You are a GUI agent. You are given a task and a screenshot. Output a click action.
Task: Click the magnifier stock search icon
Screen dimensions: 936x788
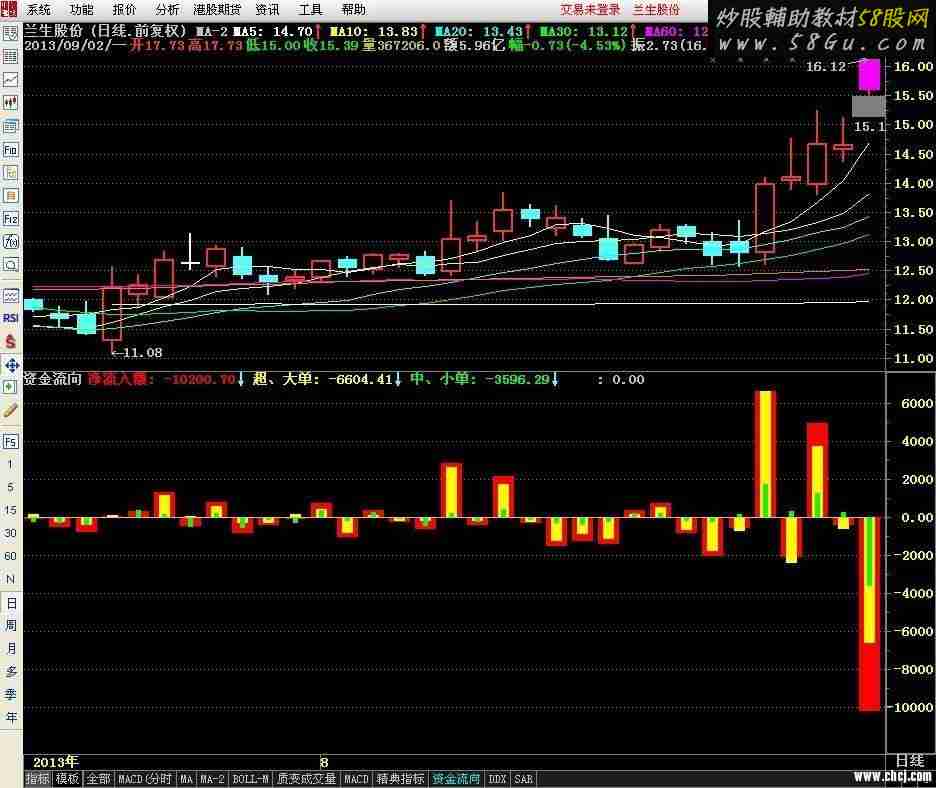point(10,264)
